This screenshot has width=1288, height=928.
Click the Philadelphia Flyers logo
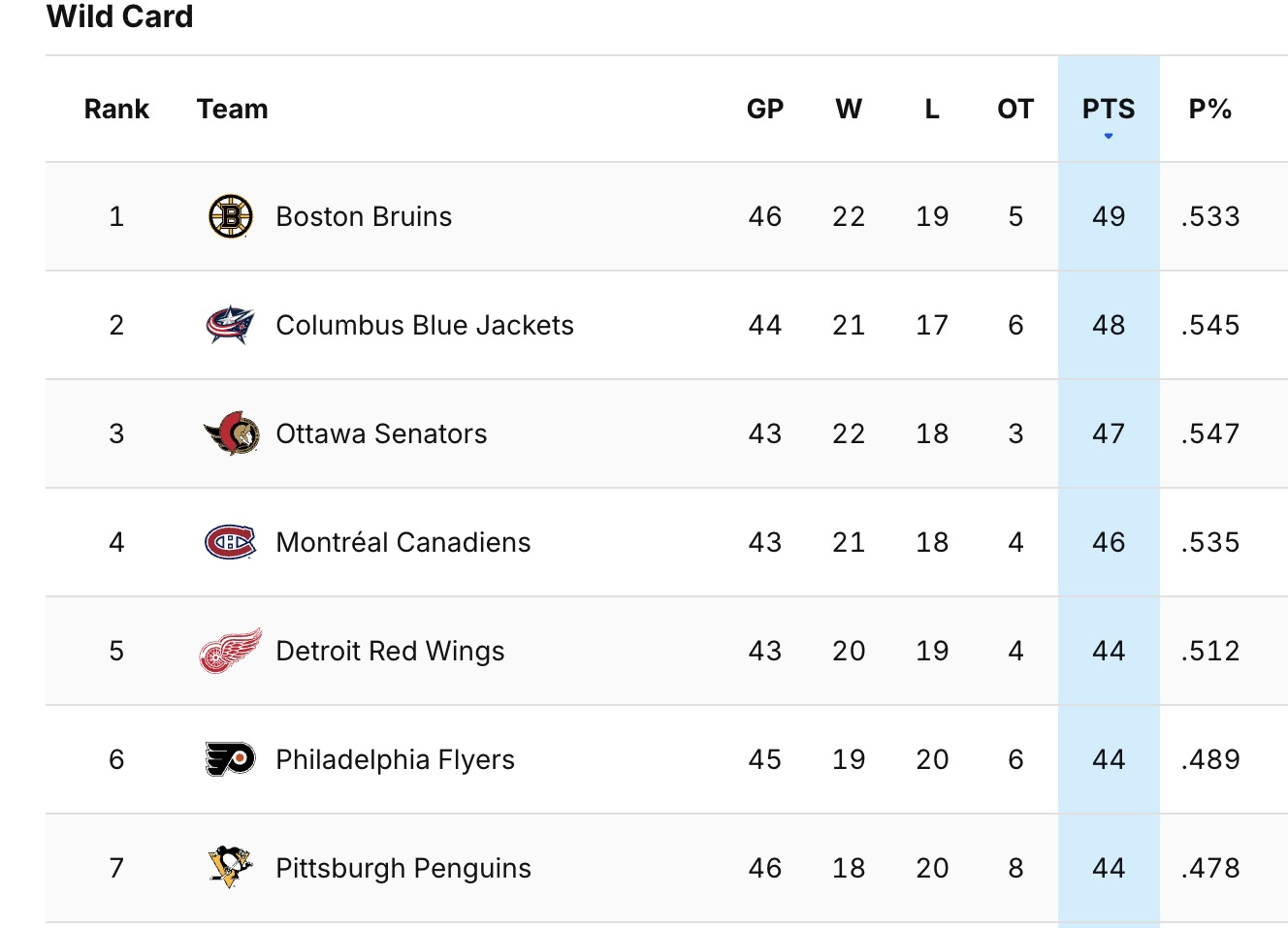[x=231, y=759]
